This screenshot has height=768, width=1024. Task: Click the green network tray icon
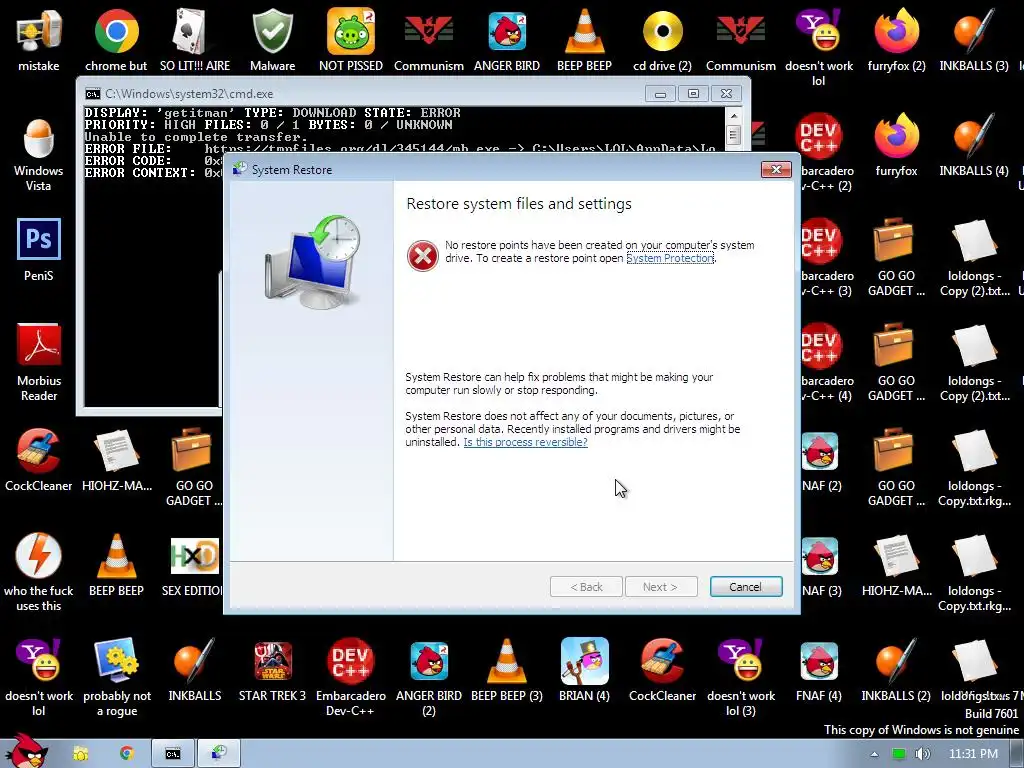tap(899, 754)
